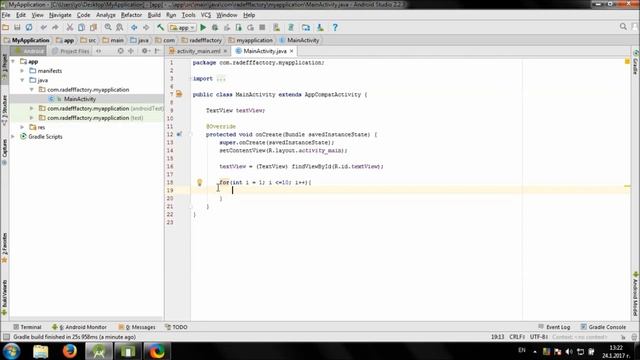
Task: Click the Undo arrow icon
Action: (44, 27)
